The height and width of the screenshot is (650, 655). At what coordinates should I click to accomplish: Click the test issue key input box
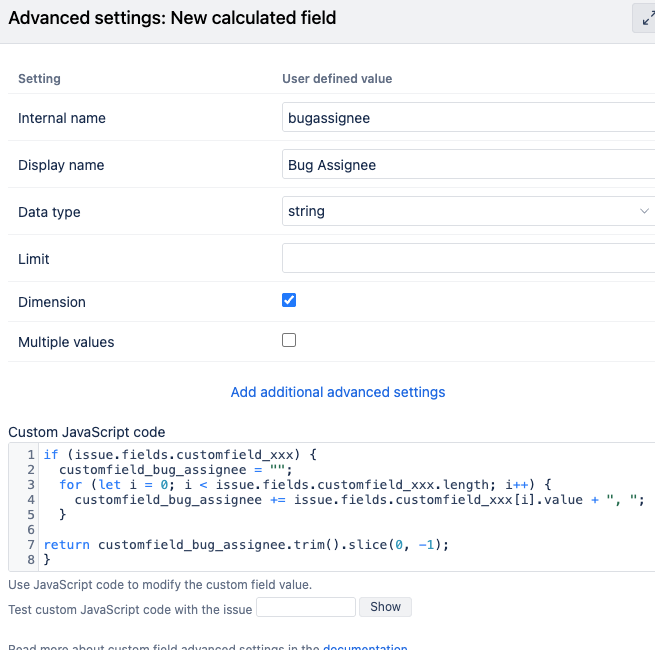(306, 607)
